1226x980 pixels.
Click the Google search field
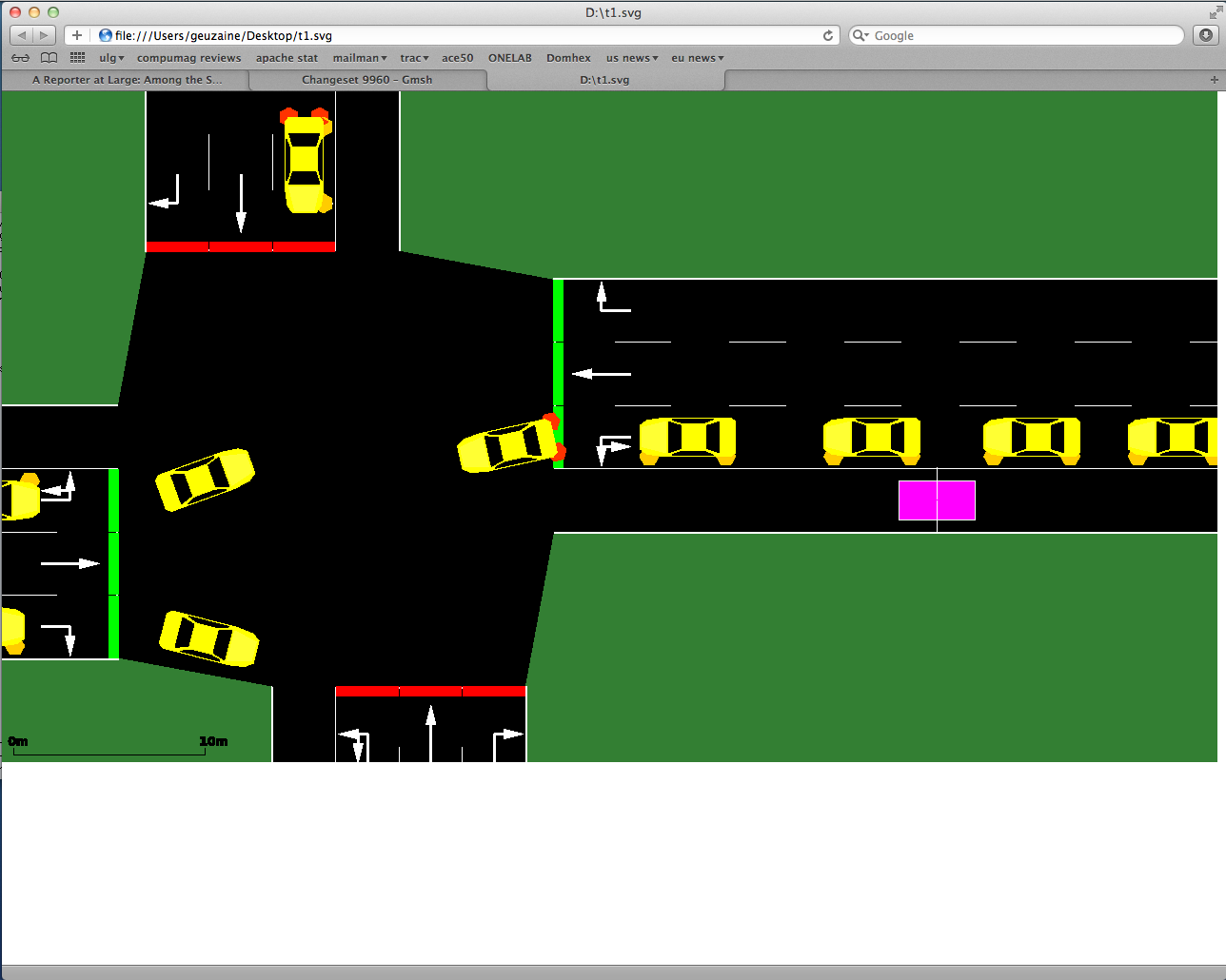click(1023, 35)
